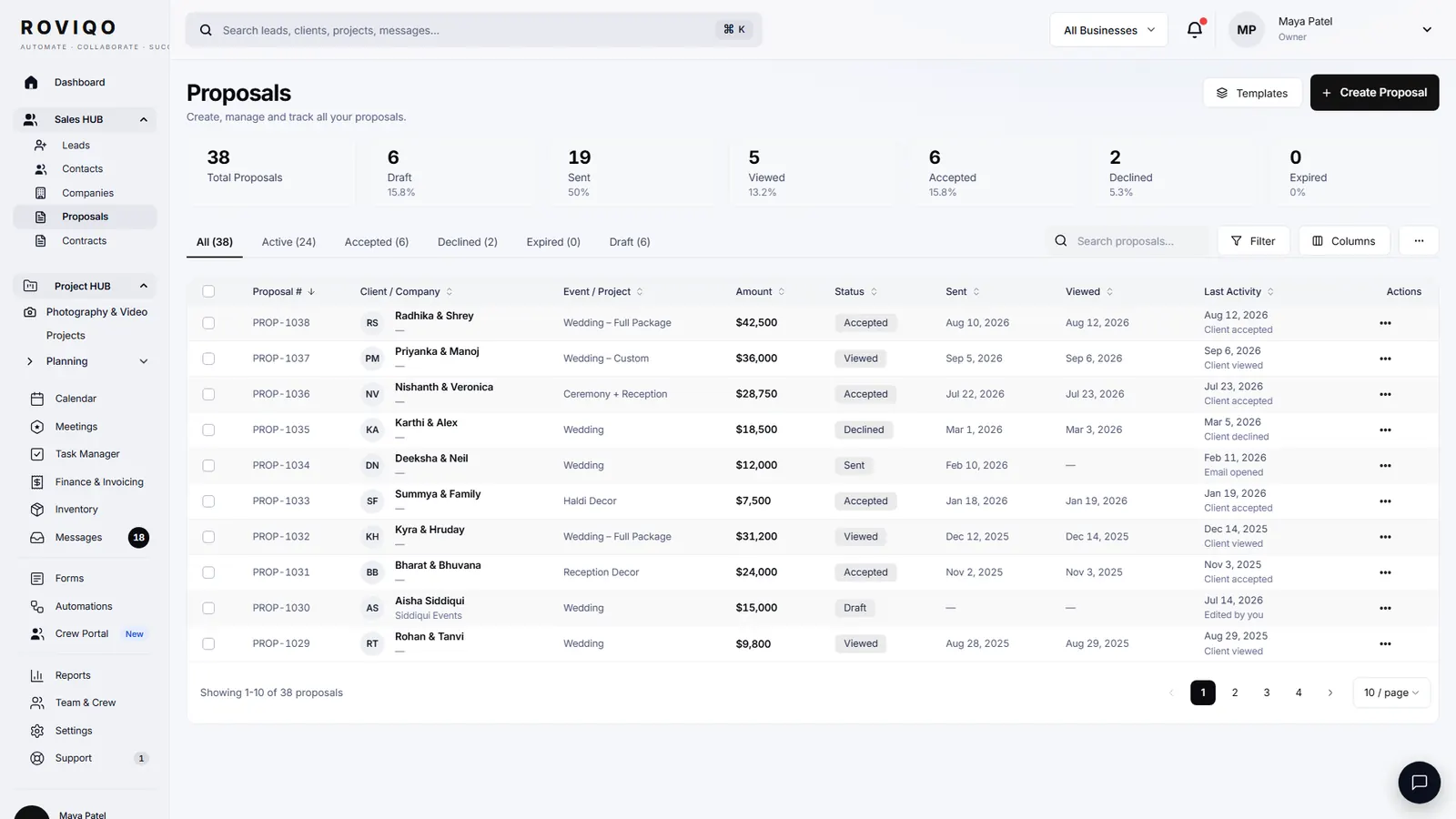
Task: Open Finance & Invoicing section
Action: click(99, 482)
